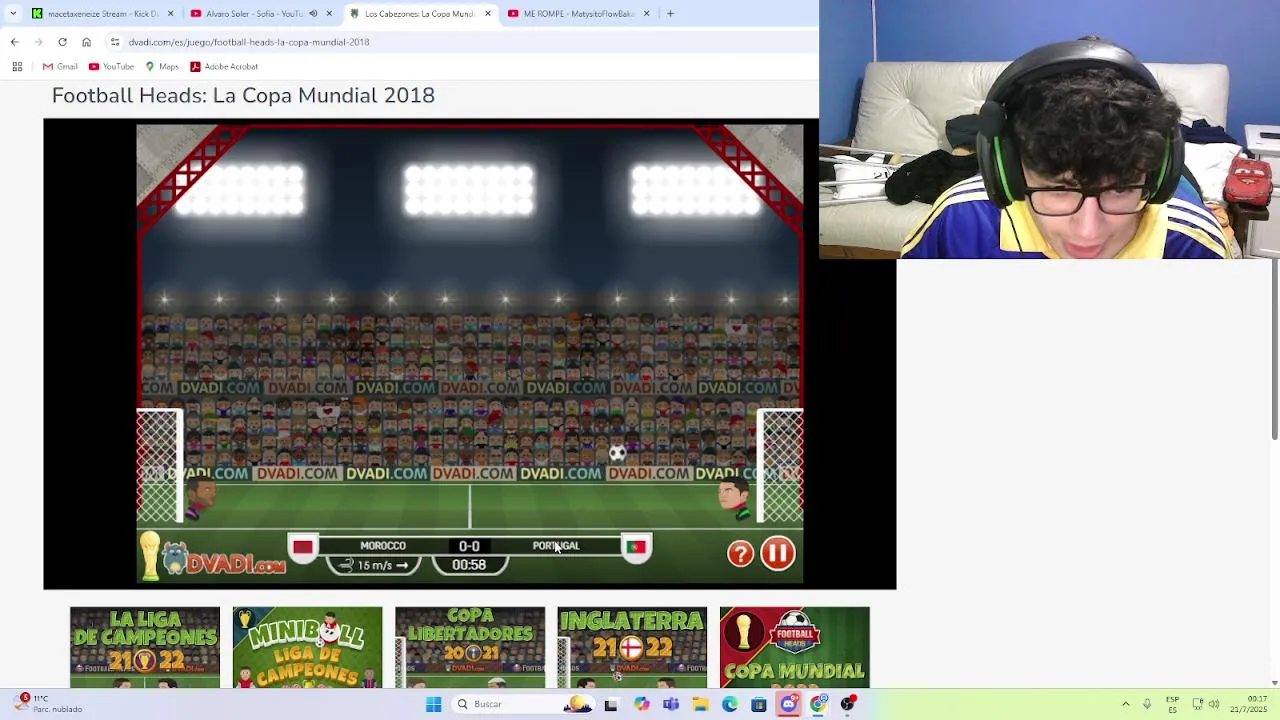Open the Gmail bookmark
The image size is (1280, 720).
click(60, 67)
